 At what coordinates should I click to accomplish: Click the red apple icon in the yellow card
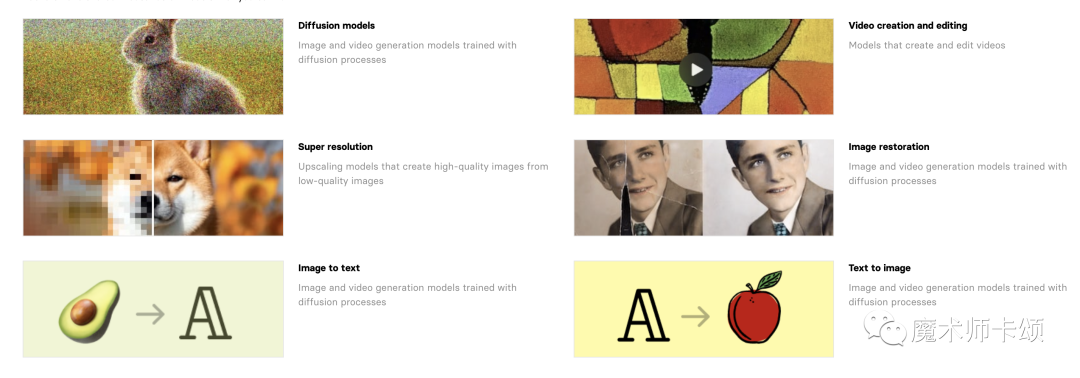(x=754, y=308)
